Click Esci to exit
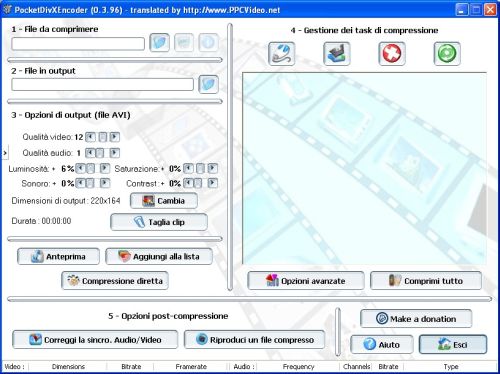This screenshot has width=500, height=374. pos(453,344)
